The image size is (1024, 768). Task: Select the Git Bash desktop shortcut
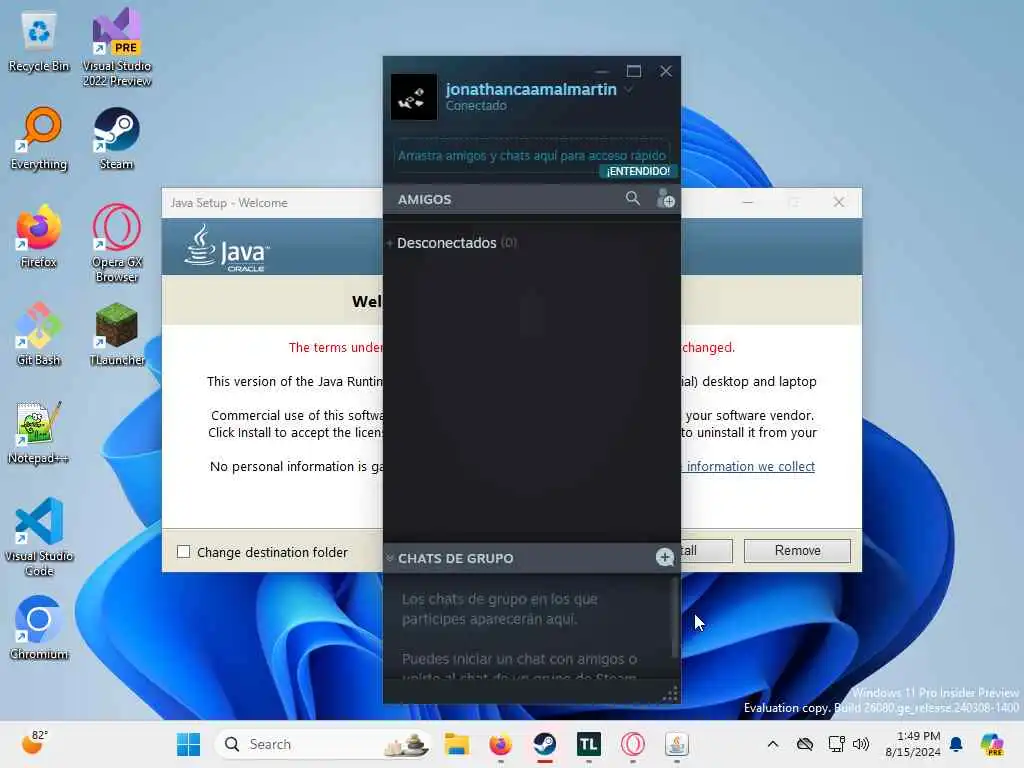pos(39,334)
